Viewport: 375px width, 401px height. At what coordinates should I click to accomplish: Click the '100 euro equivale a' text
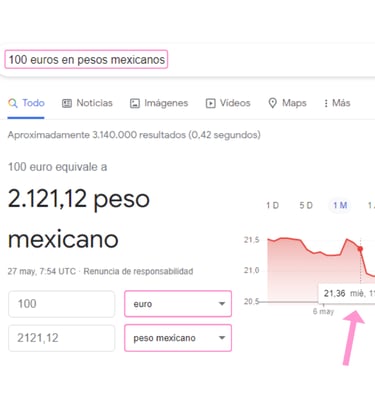pos(57,167)
